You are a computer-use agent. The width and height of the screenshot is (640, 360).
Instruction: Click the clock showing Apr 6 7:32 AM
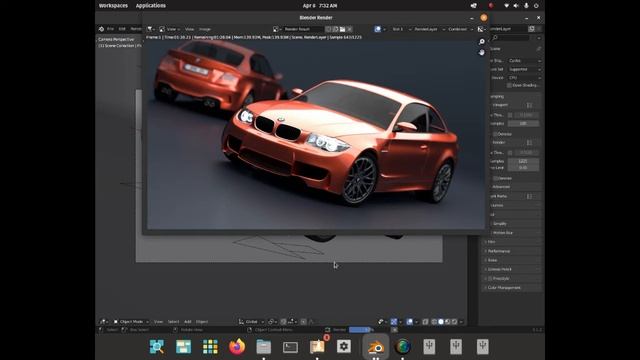point(320,6)
